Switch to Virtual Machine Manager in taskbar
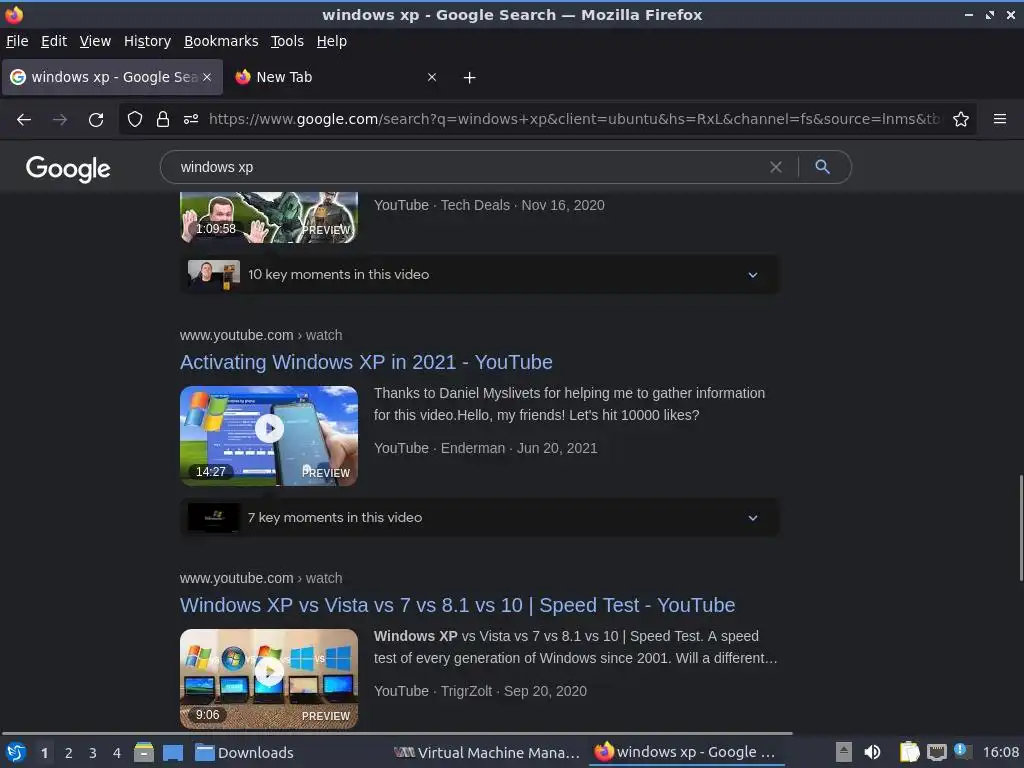The height and width of the screenshot is (768, 1024). [x=488, y=753]
